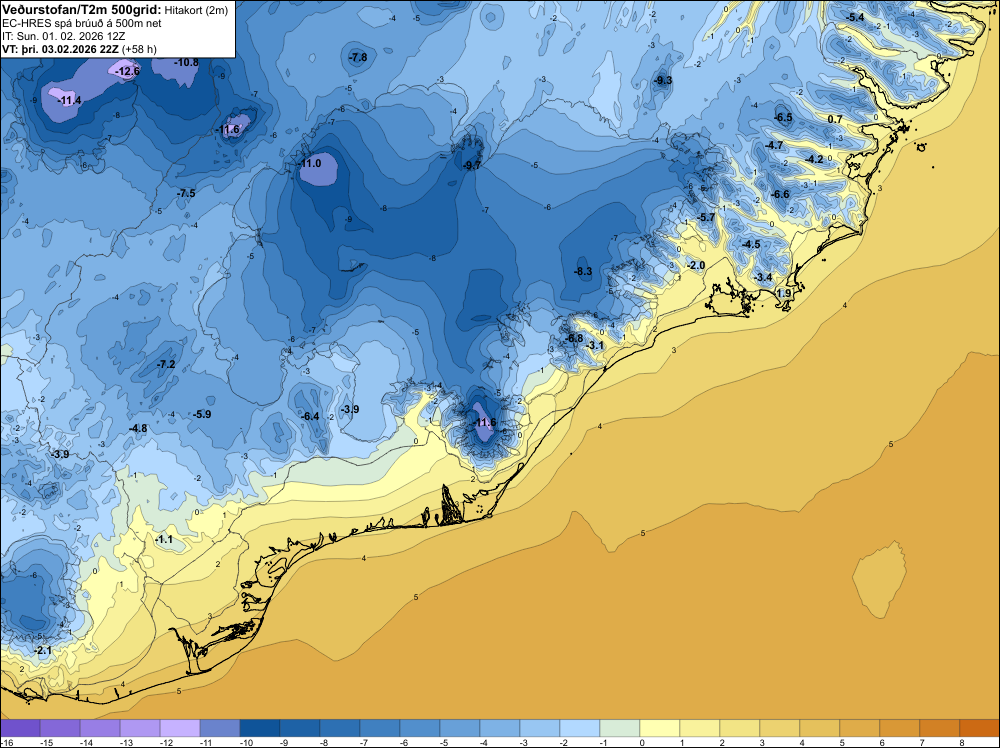The height and width of the screenshot is (748, 1000).
Task: Pick the legend swatch between -12 and -11
Action: pyautogui.click(x=180, y=728)
